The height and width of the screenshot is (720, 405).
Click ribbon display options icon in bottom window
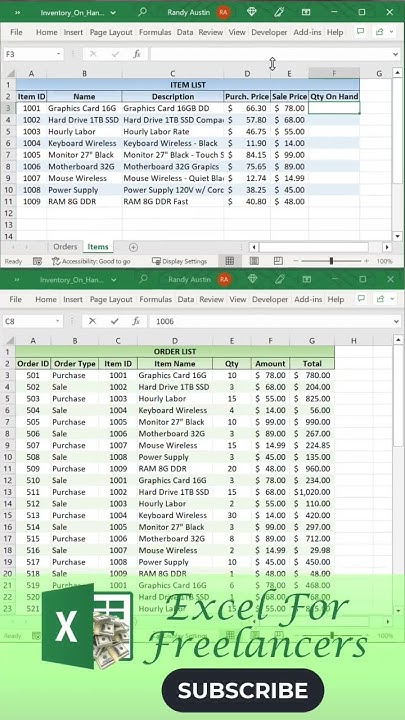(x=307, y=279)
